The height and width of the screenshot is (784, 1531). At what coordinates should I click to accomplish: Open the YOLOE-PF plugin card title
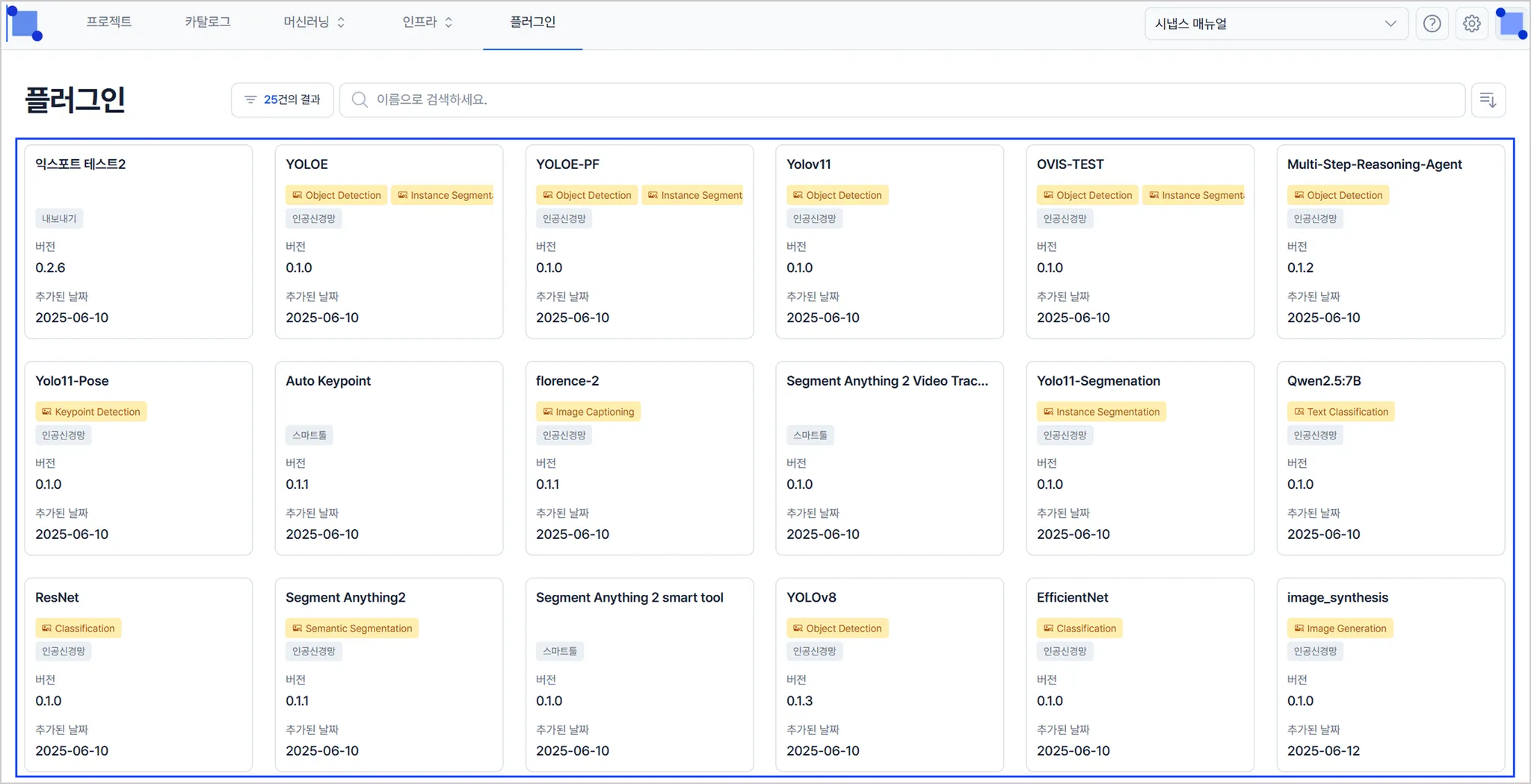pyautogui.click(x=567, y=164)
